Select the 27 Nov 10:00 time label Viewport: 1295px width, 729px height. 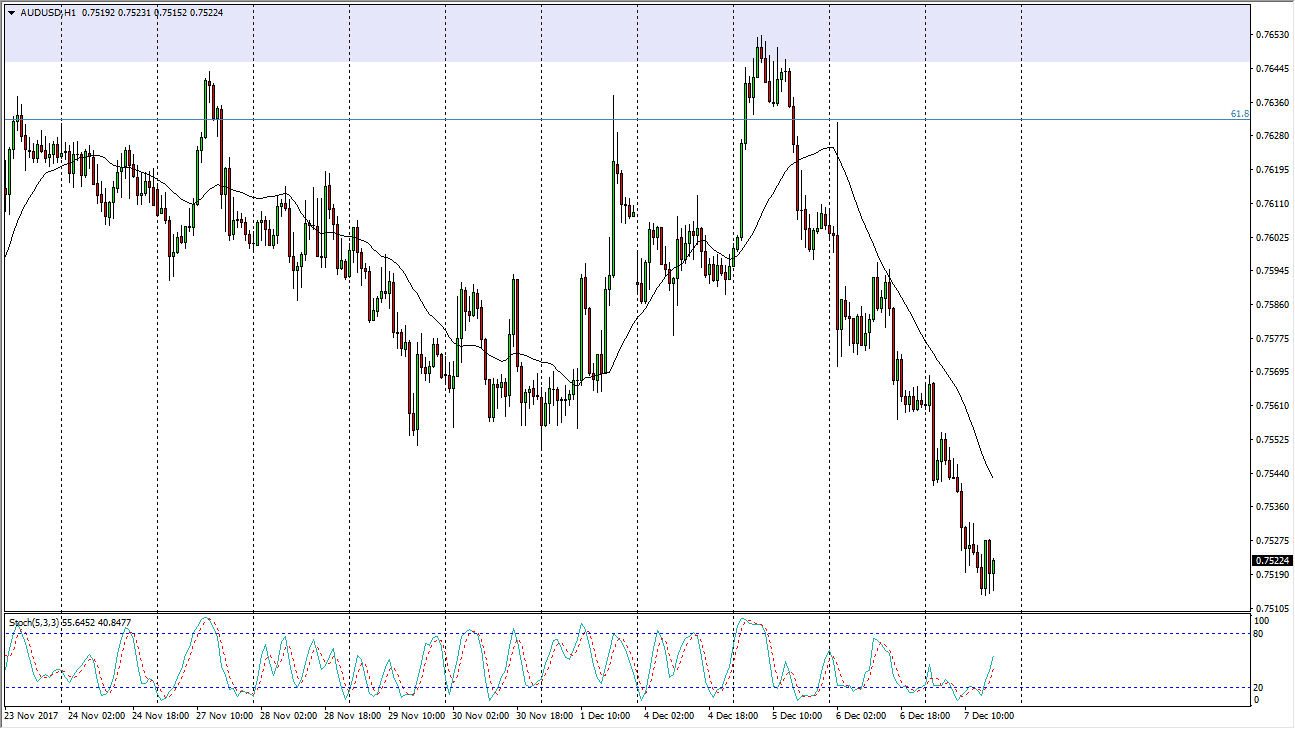[x=222, y=716]
